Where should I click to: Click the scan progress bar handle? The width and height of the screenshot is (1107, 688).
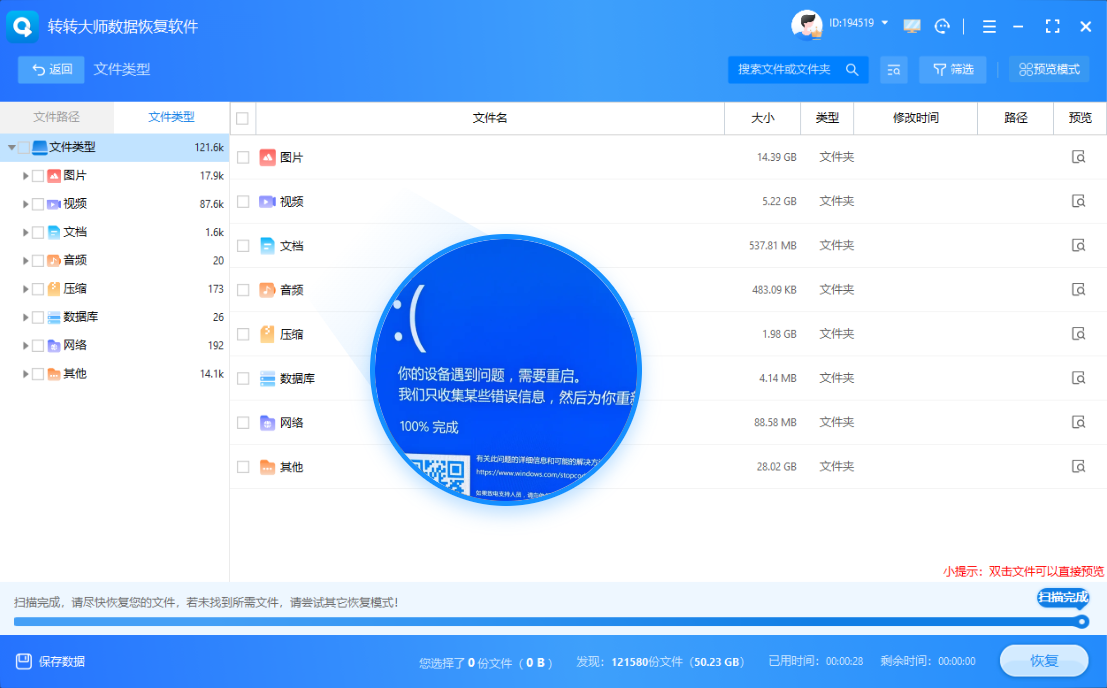[1082, 622]
